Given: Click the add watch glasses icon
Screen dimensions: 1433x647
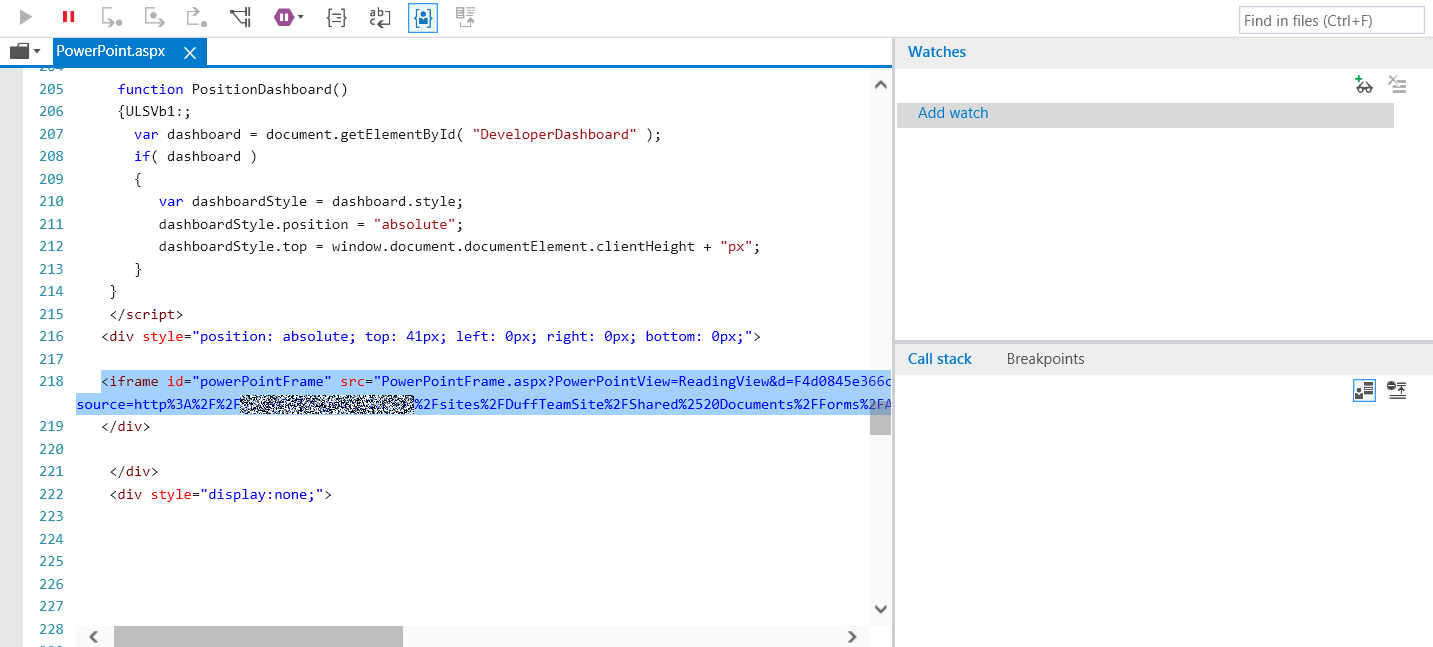Looking at the screenshot, I should 1364,85.
